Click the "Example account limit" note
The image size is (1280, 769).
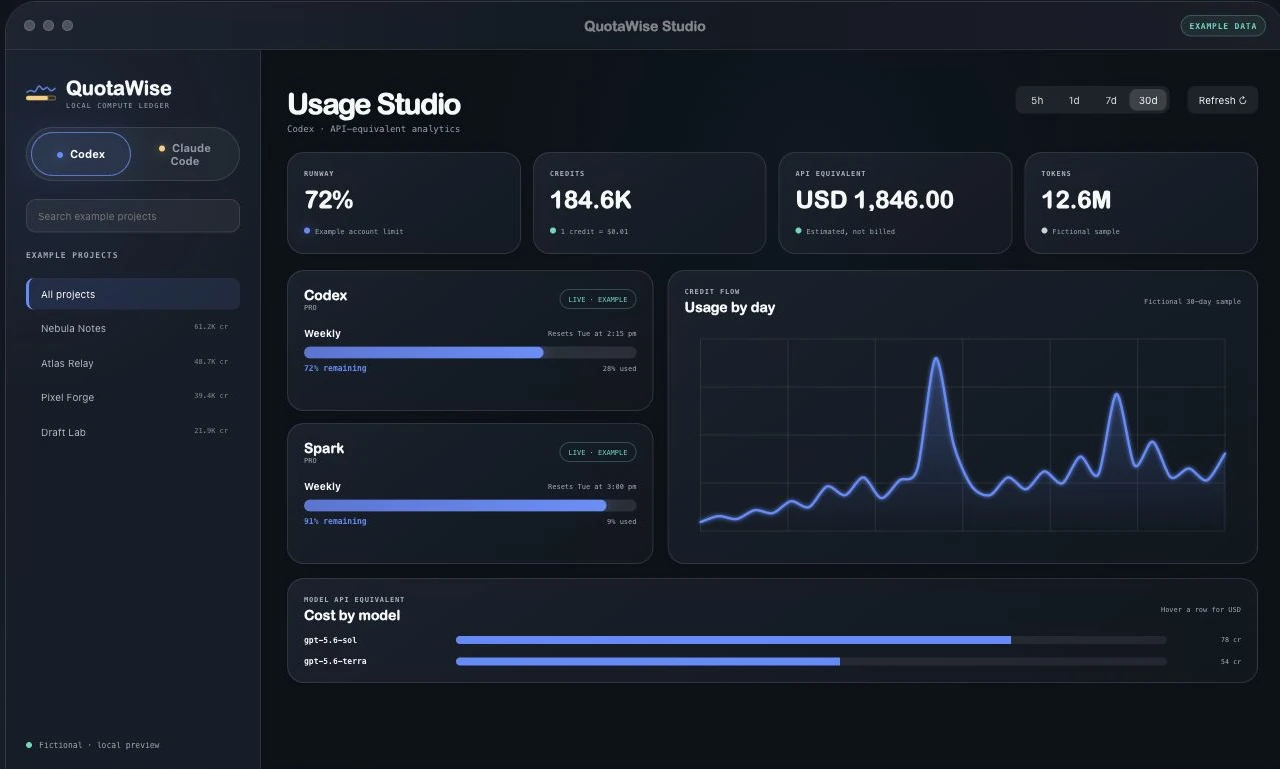click(359, 232)
